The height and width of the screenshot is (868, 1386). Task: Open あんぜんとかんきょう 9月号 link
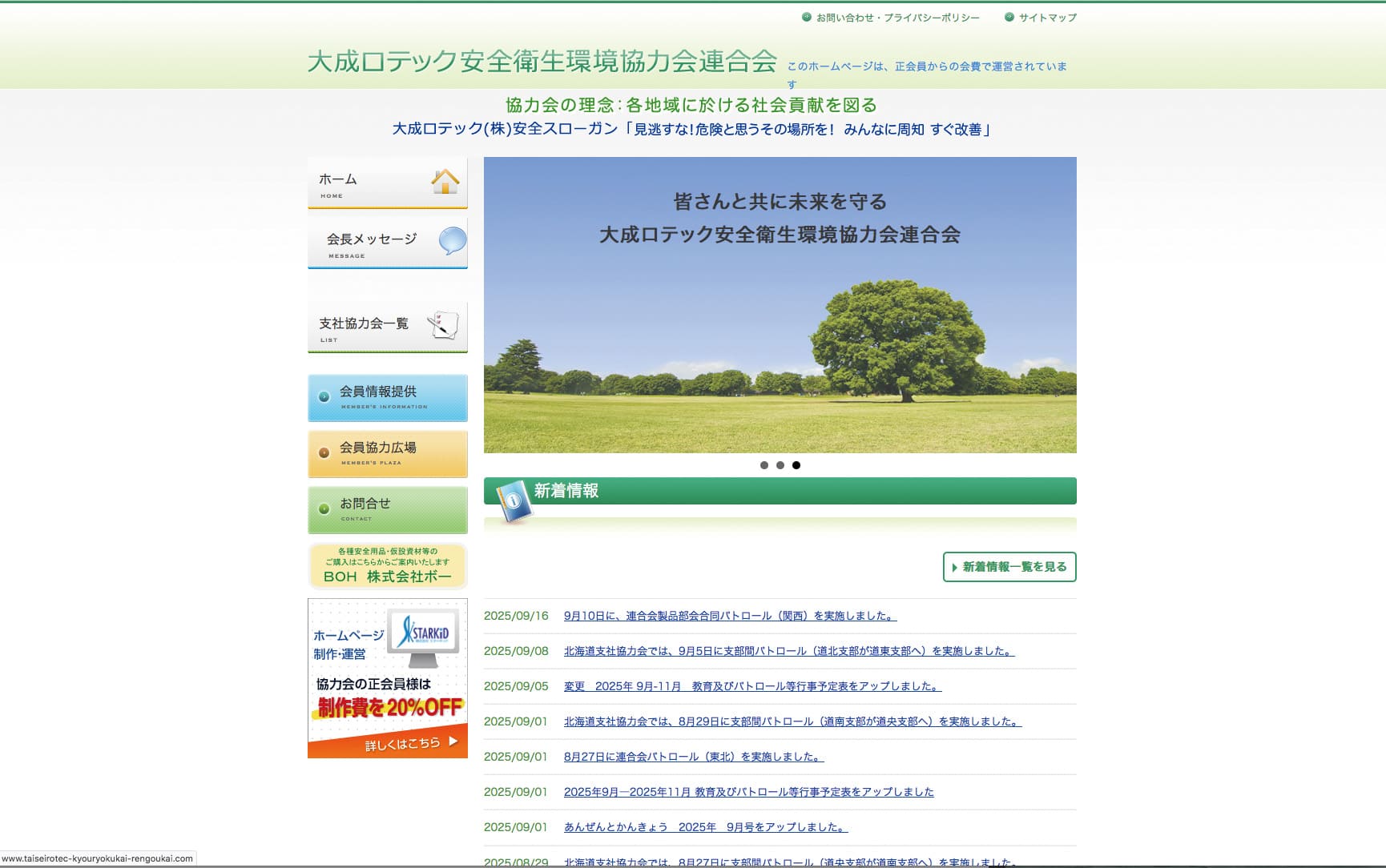(x=706, y=827)
